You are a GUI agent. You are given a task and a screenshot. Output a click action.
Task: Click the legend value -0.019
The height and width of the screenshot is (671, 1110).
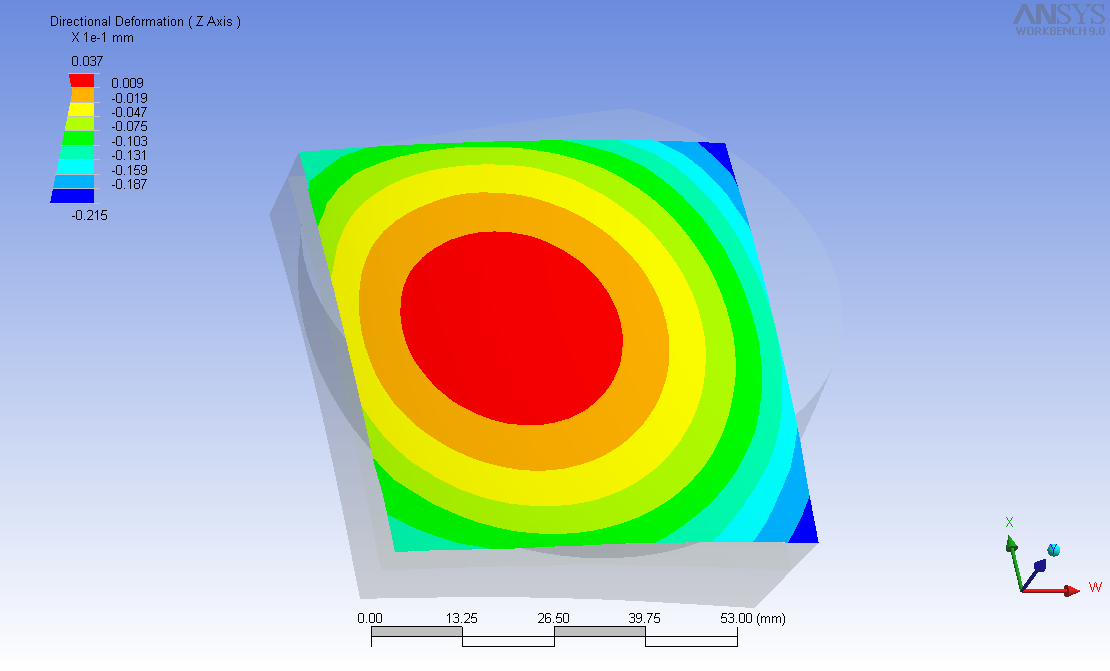tap(130, 98)
